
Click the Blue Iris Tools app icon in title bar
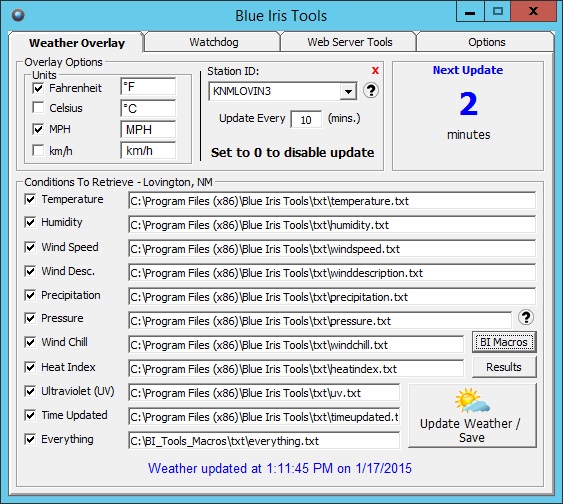point(18,15)
